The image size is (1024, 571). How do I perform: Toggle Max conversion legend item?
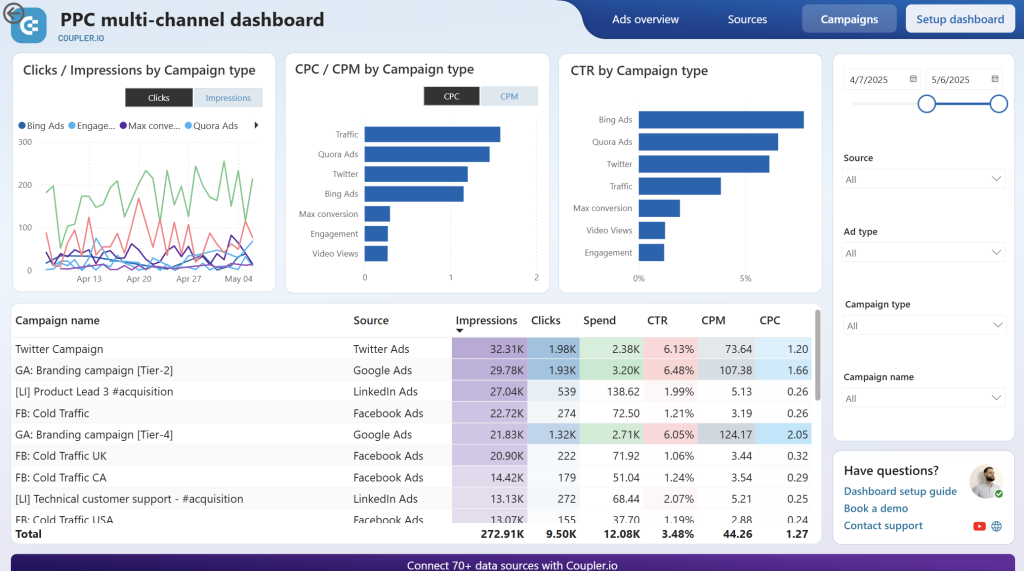pos(150,125)
